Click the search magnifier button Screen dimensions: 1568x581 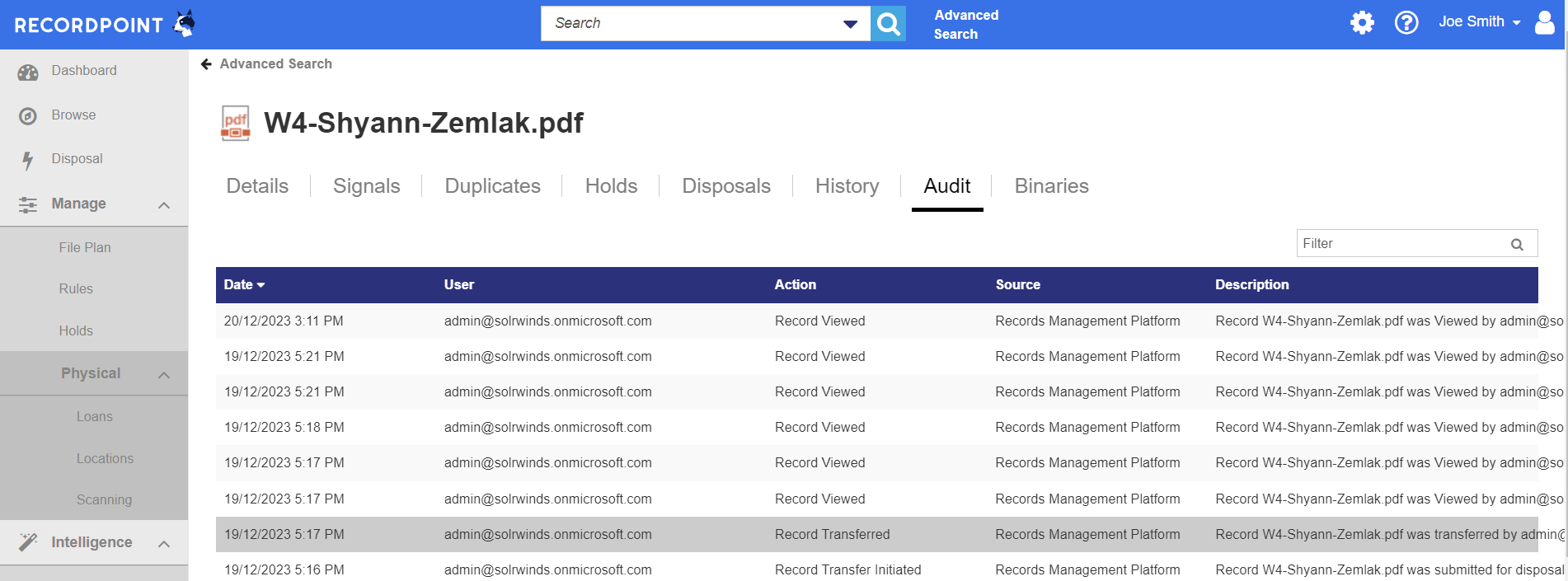(x=888, y=24)
